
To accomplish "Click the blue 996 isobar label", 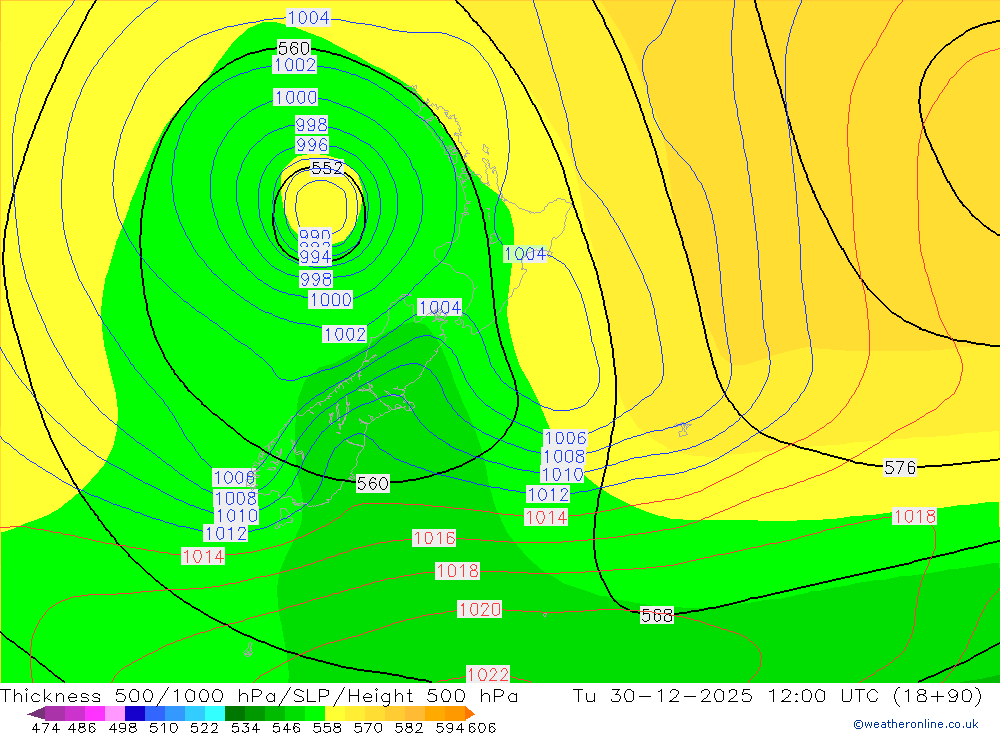I will [312, 145].
